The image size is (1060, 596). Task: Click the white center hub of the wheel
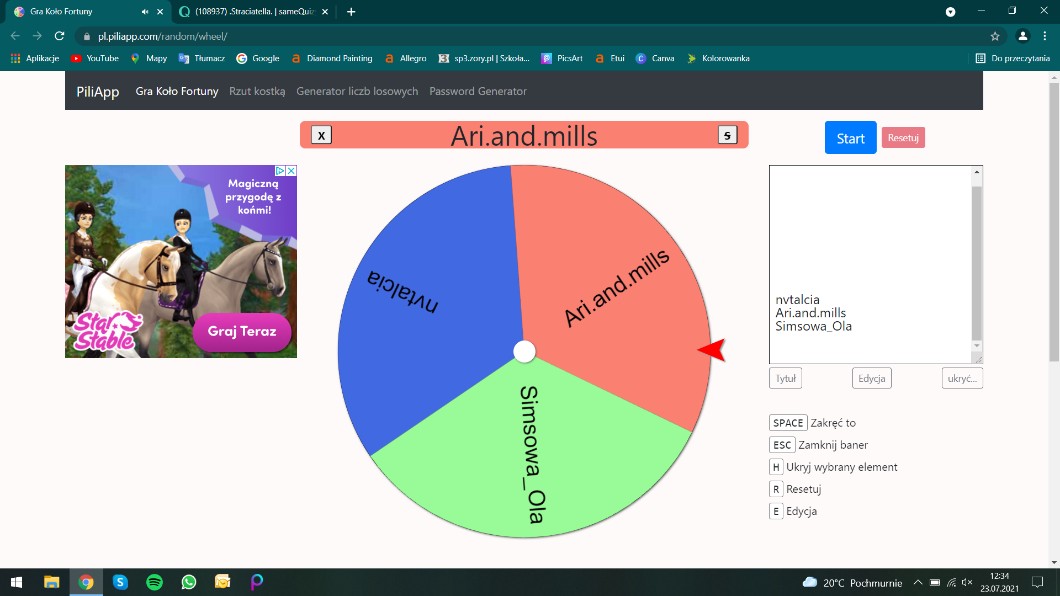pyautogui.click(x=524, y=351)
